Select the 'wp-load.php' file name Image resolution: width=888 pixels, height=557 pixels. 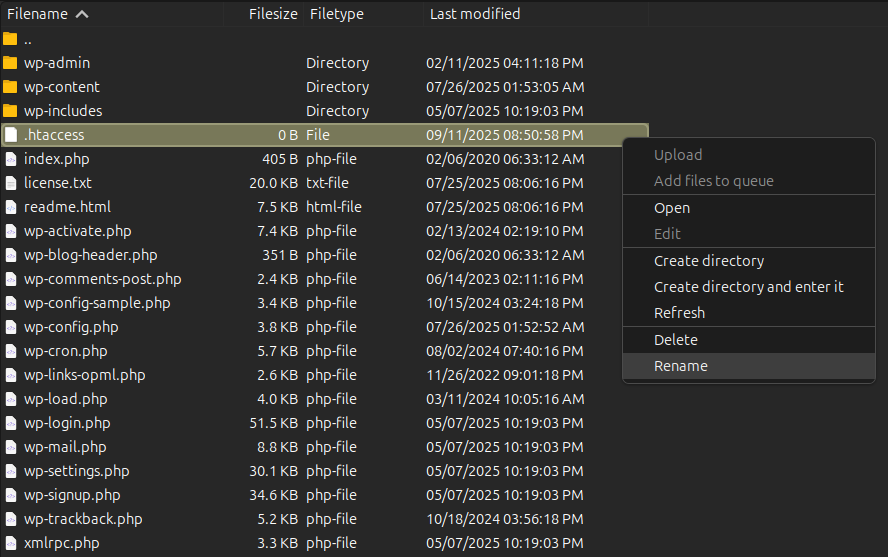click(66, 399)
